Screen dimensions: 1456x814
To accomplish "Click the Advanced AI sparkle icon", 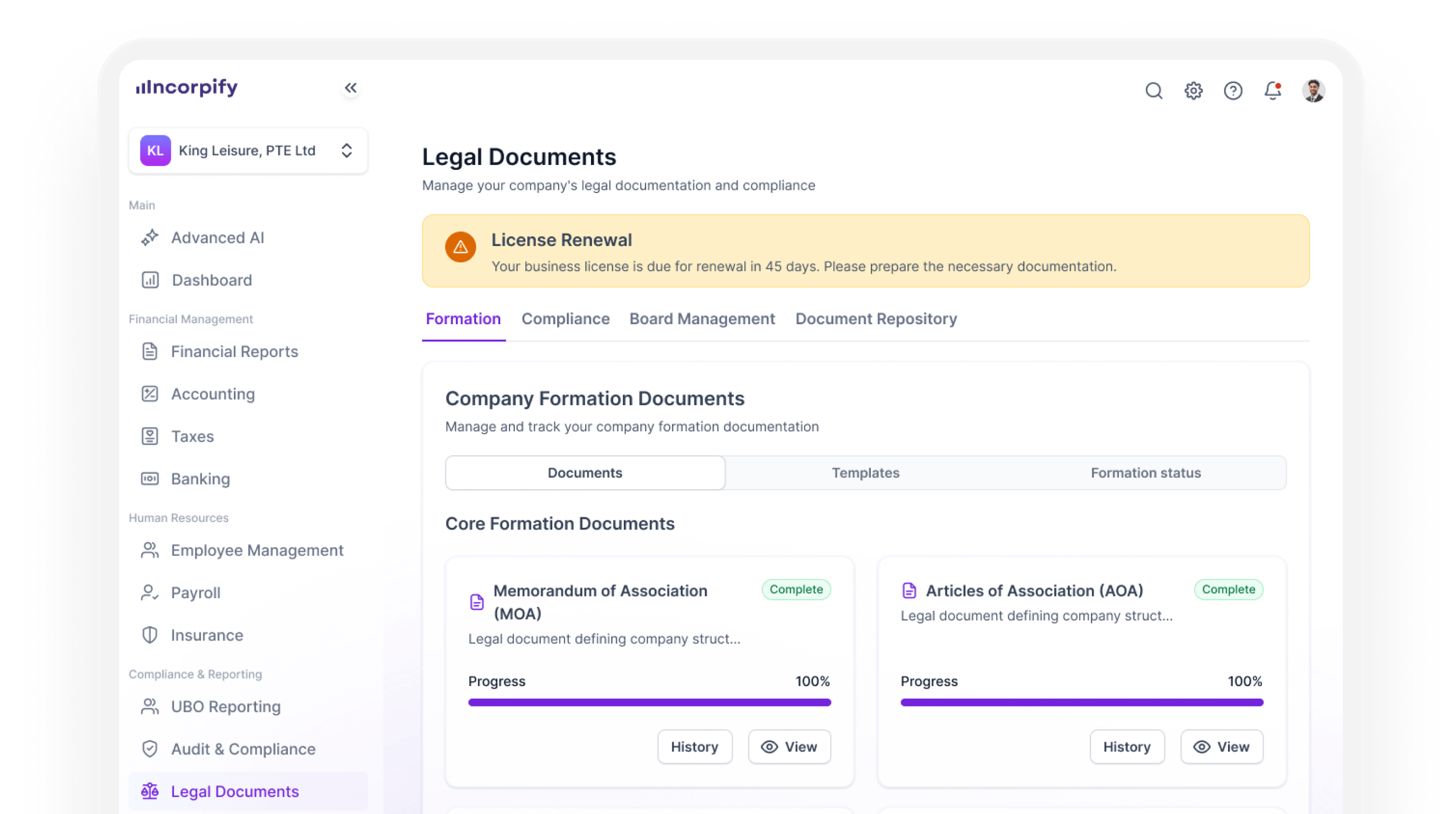I will point(150,237).
